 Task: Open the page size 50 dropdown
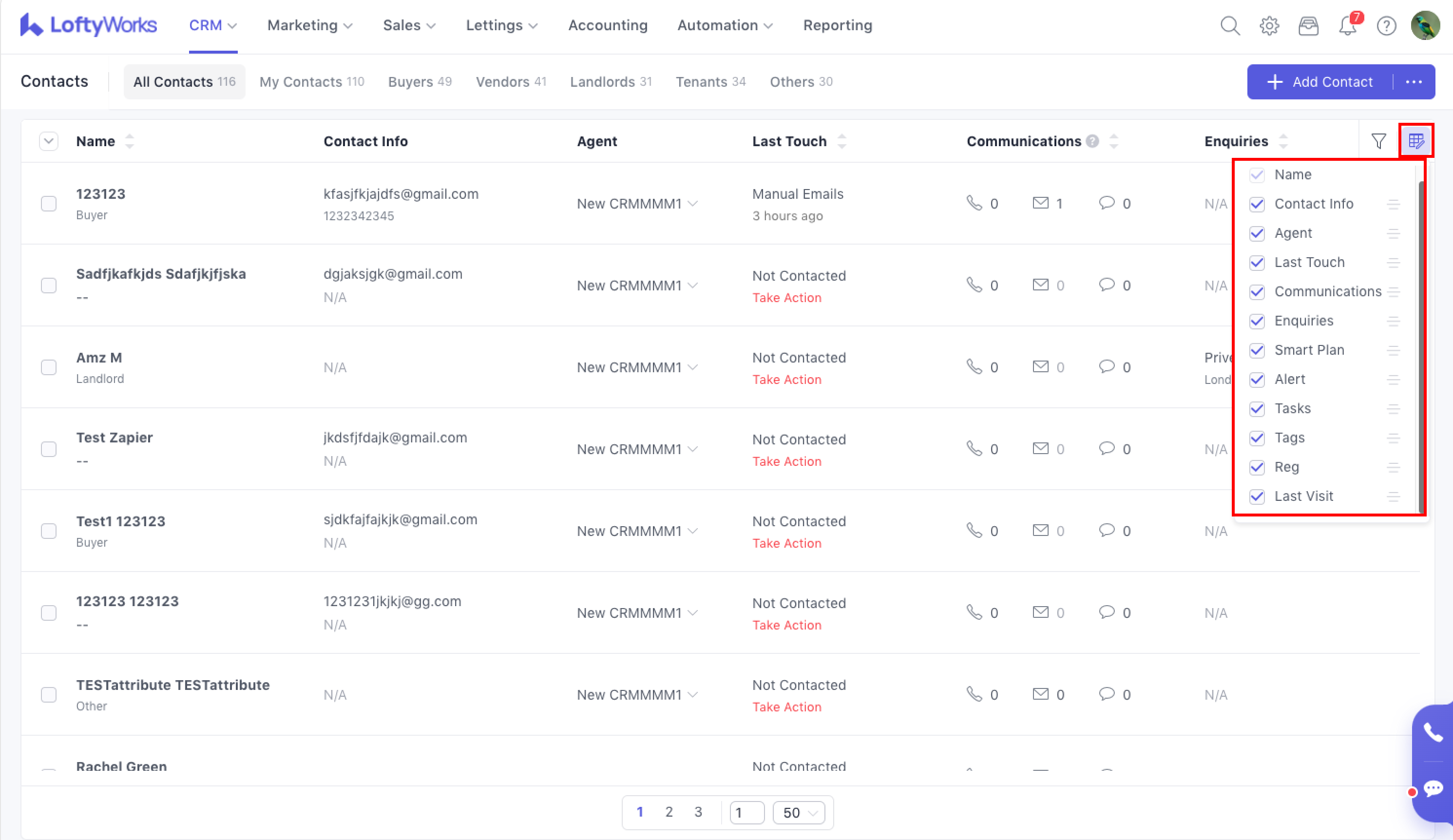799,813
